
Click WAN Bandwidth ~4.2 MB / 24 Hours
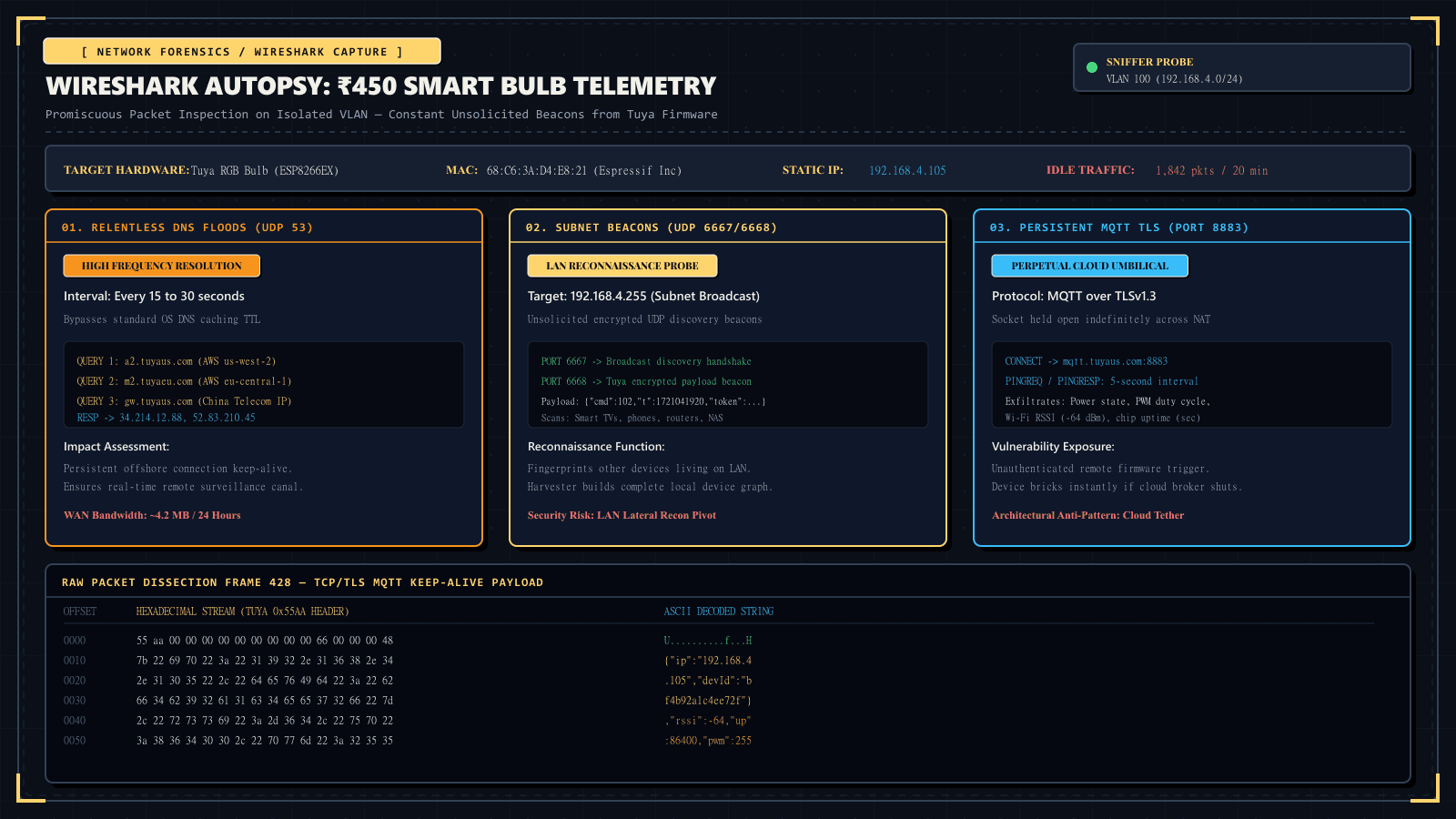point(152,515)
